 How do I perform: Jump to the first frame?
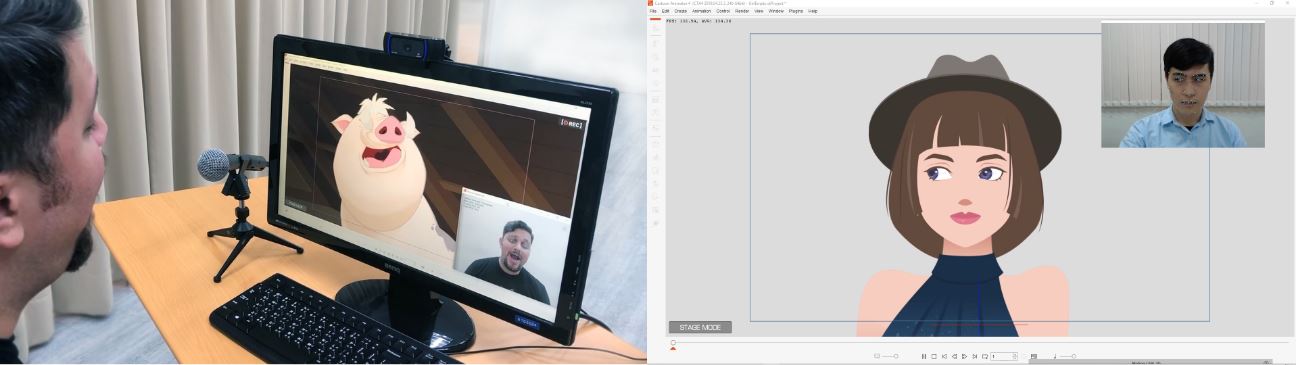(944, 356)
